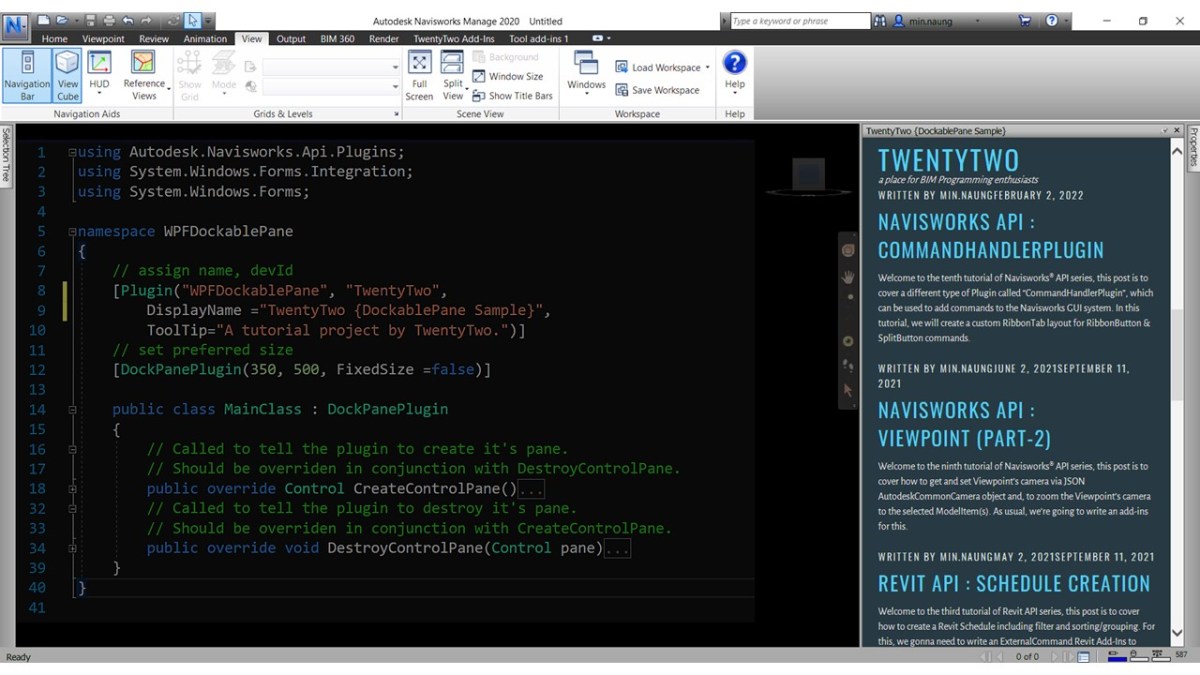Click the Sheet Browser icon in status bar

tap(1084, 657)
